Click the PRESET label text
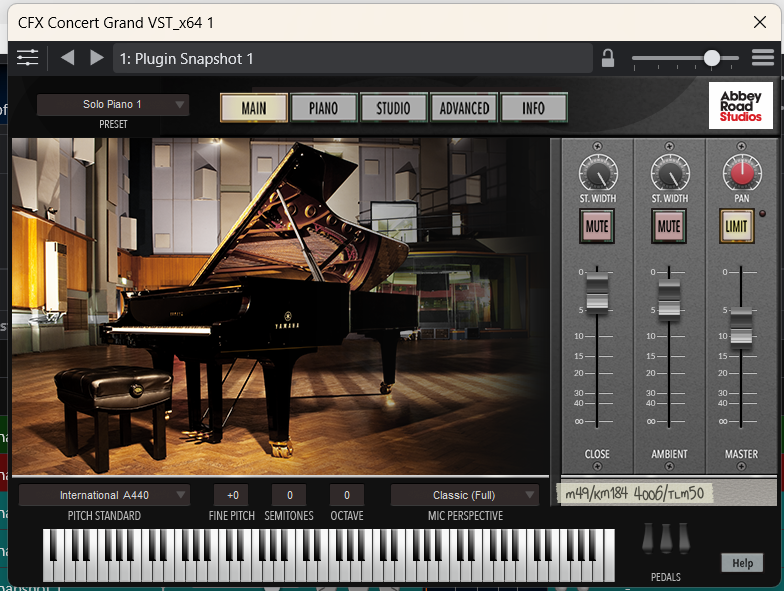Screen dimensions: 784x591 pos(113,124)
